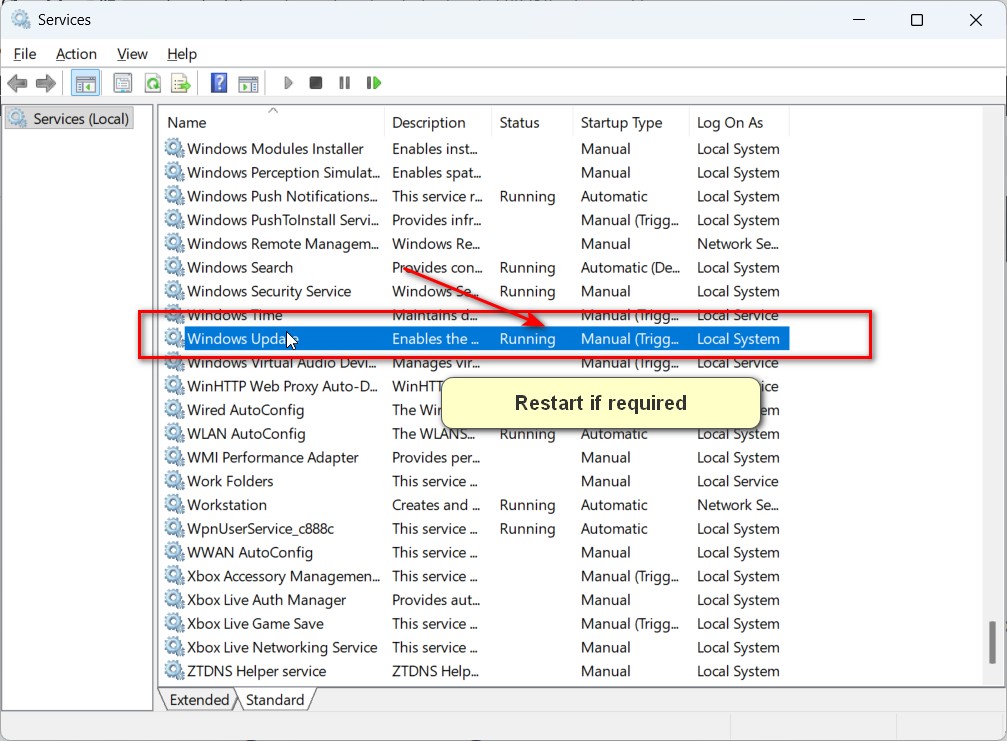Viewport: 1007px width, 741px height.
Task: Click Automatic startup type of Workstation
Action: tap(614, 505)
